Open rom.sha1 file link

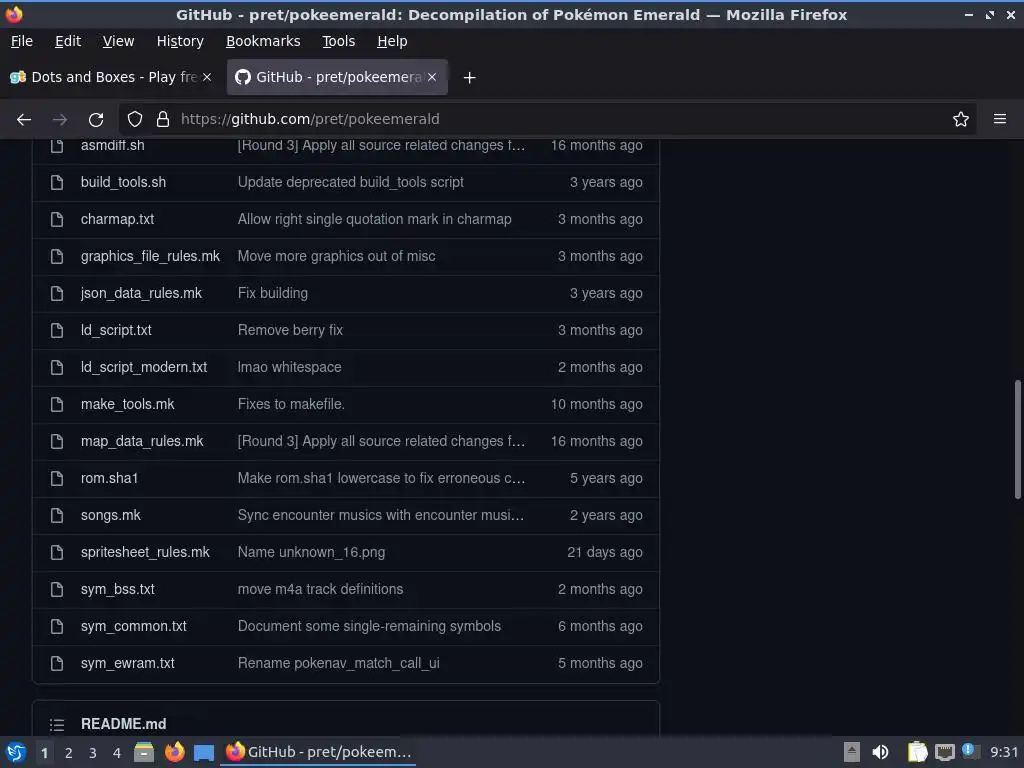[x=110, y=478]
